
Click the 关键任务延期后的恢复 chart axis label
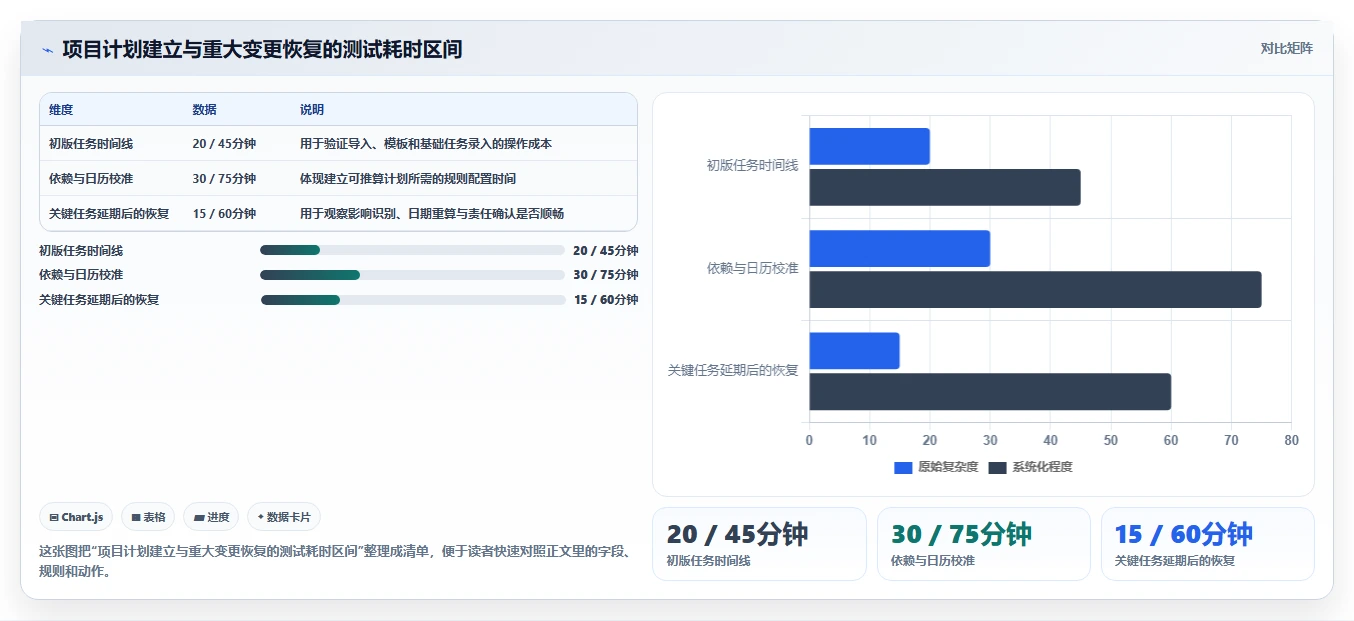[733, 370]
